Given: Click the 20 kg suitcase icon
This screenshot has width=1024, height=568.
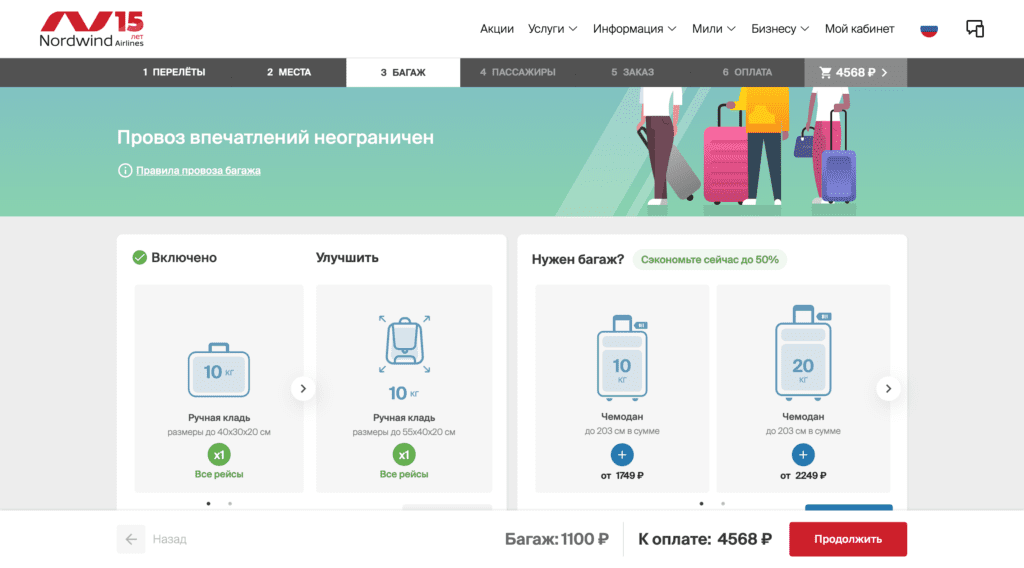Looking at the screenshot, I should (803, 353).
